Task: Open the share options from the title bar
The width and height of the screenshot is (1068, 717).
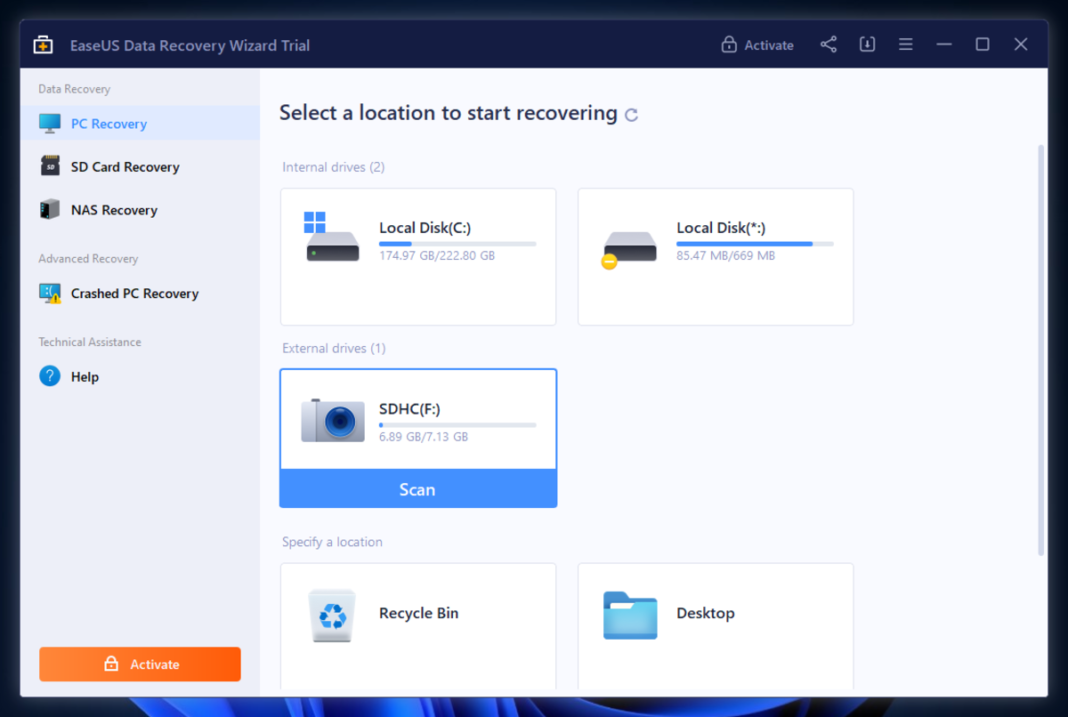Action: [x=828, y=44]
